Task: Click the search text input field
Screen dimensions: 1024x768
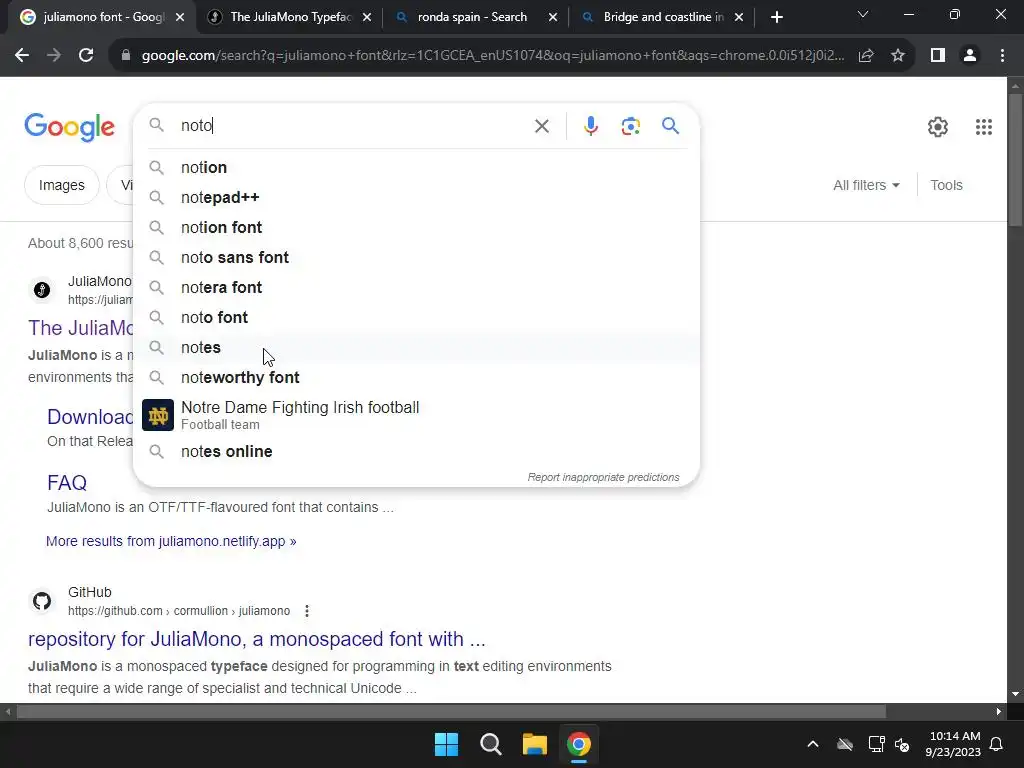Action: pos(353,125)
